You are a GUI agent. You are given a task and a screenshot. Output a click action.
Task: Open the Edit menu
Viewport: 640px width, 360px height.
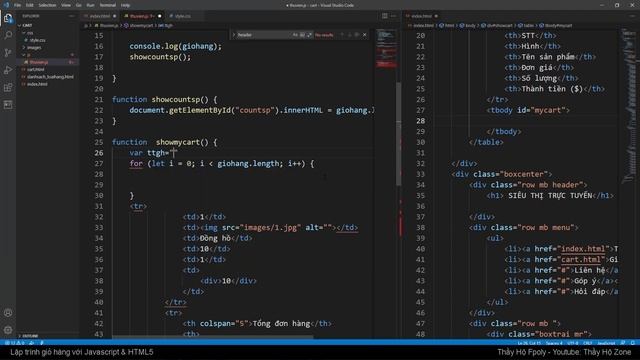30,5
